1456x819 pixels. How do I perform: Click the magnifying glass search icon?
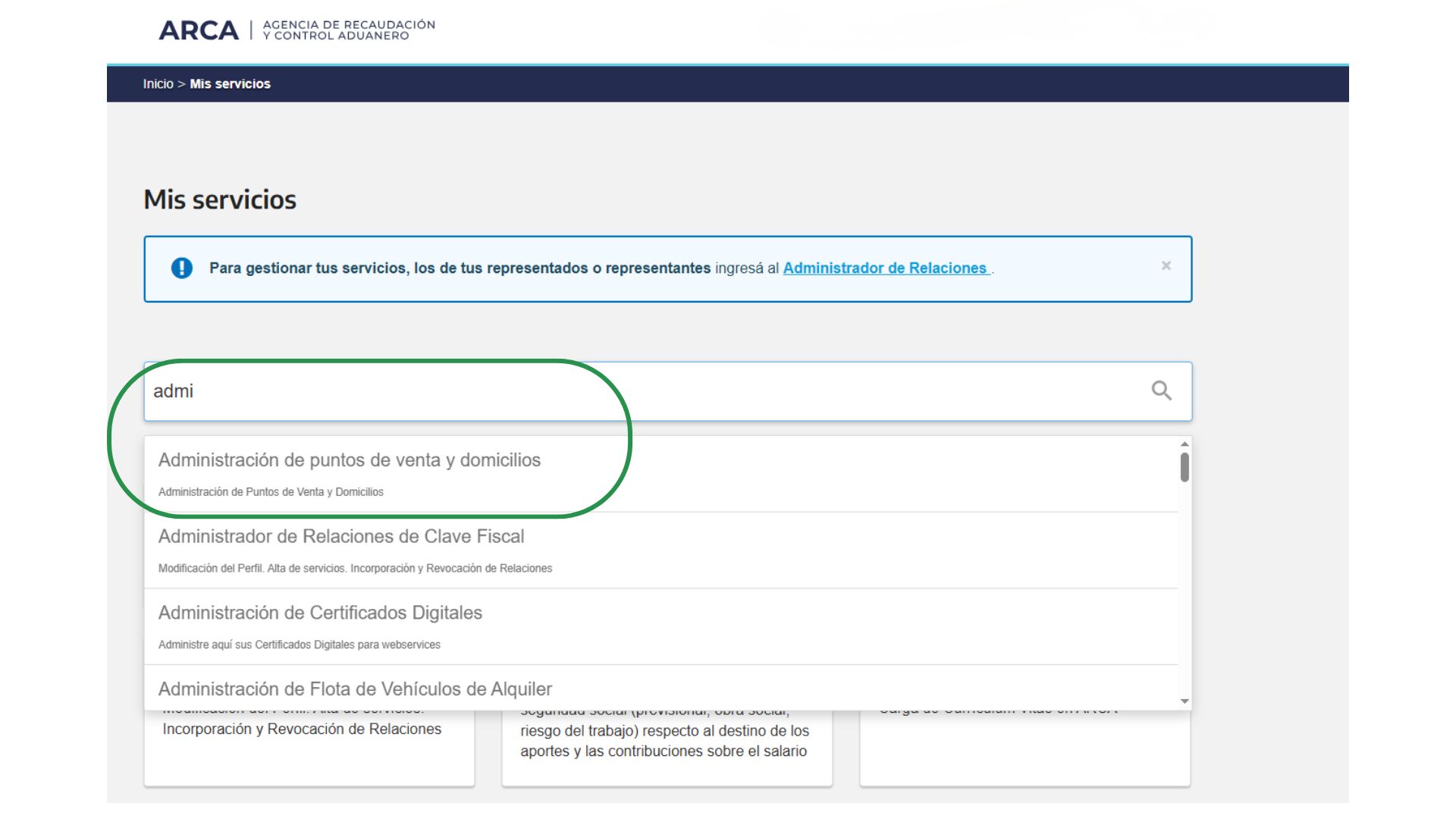click(1161, 391)
